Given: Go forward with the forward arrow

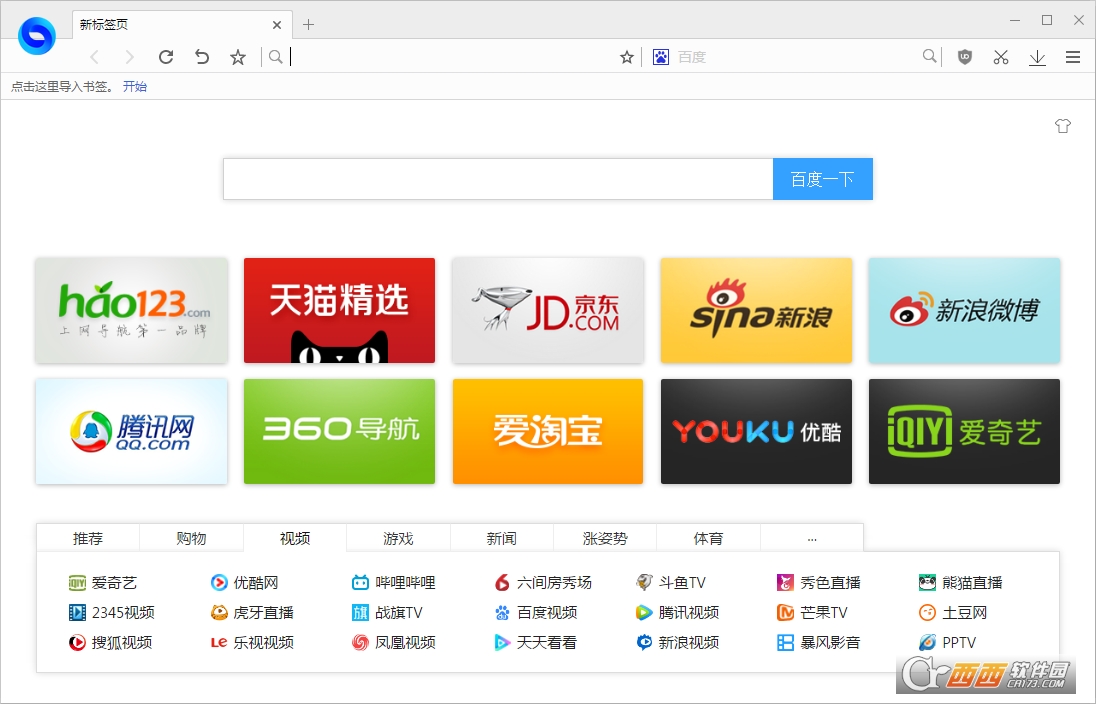Looking at the screenshot, I should pyautogui.click(x=129, y=57).
